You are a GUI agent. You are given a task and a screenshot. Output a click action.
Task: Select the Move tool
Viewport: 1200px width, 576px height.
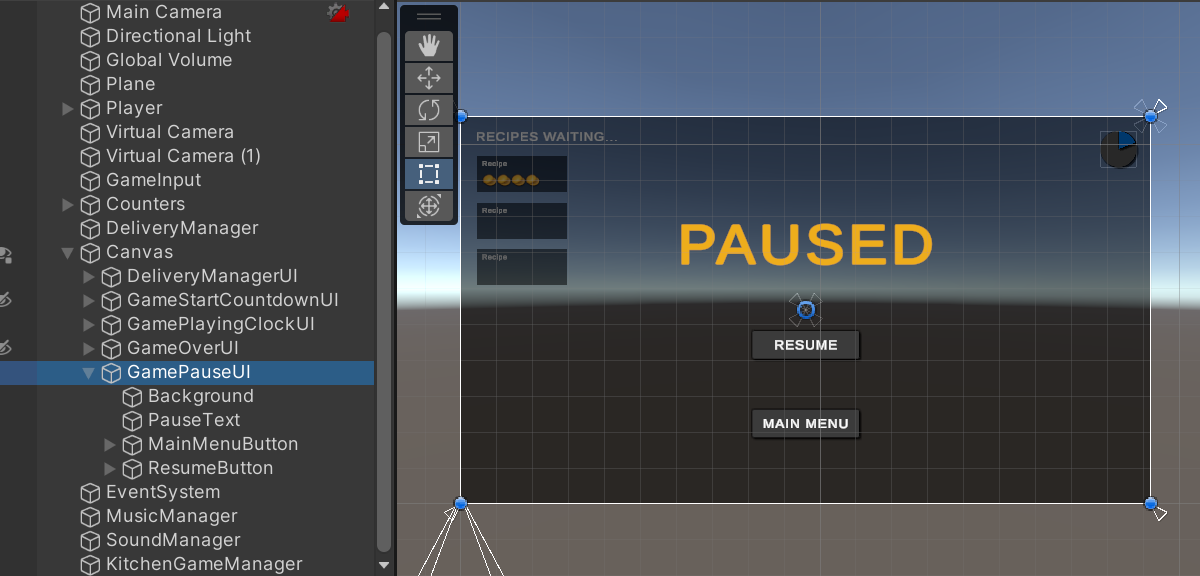pos(428,77)
